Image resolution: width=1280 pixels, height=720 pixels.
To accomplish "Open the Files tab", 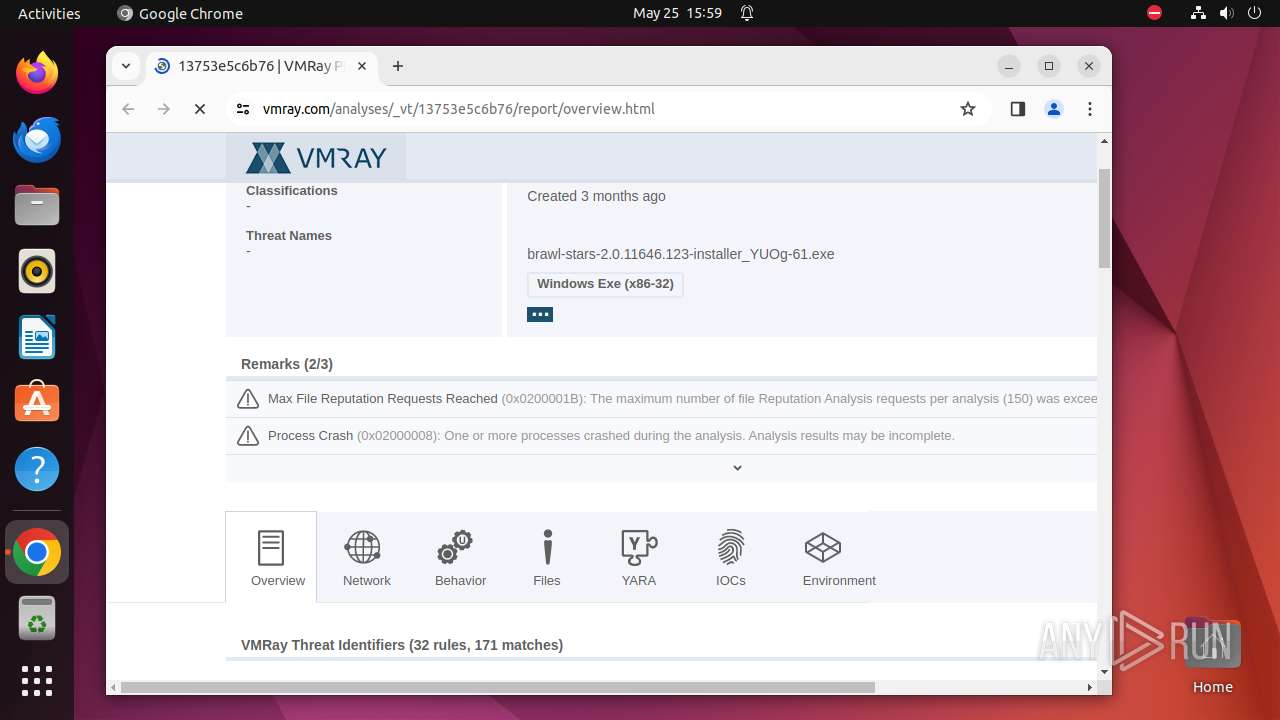I will coord(547,557).
